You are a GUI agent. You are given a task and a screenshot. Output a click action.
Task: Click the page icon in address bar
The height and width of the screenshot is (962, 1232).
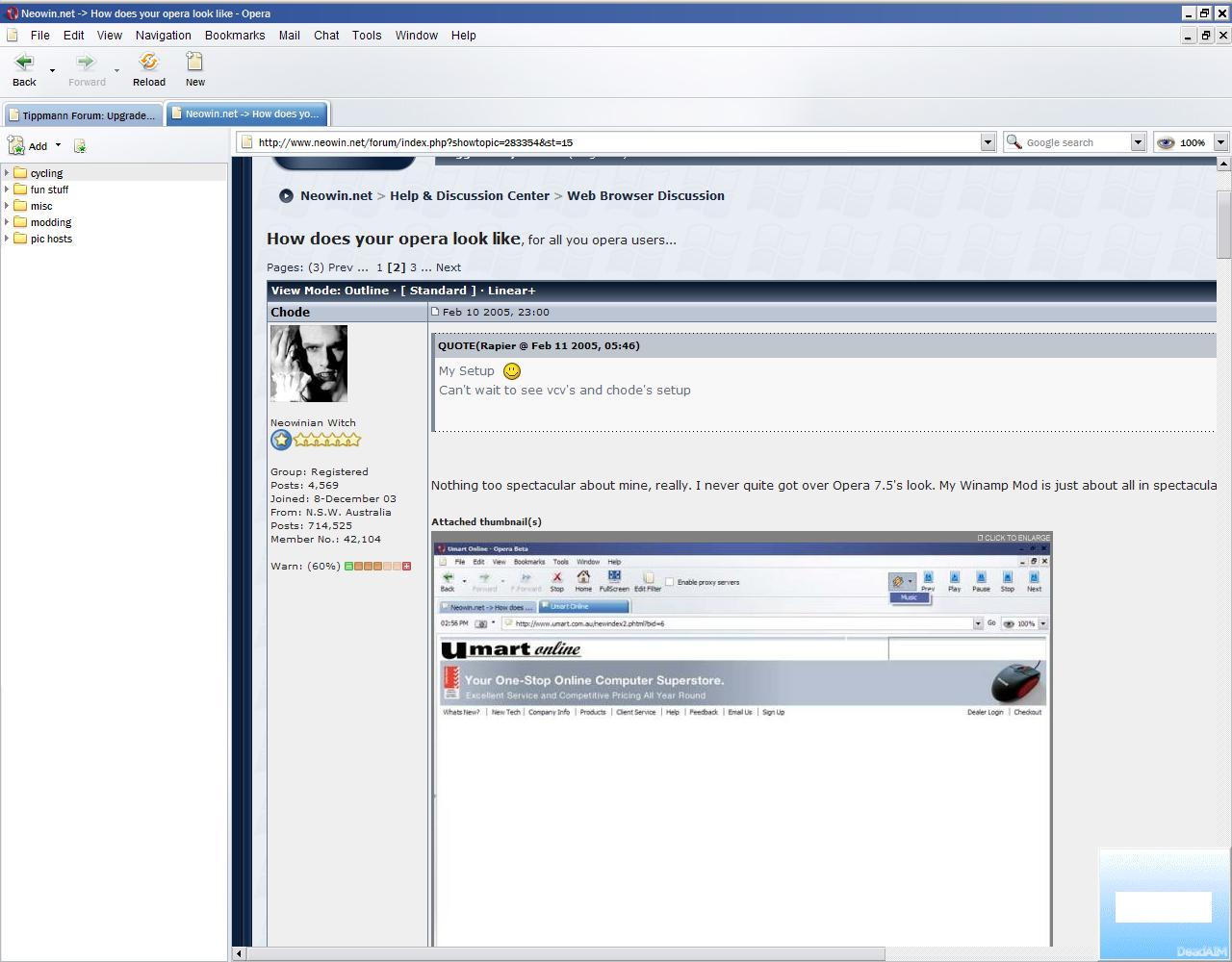(x=247, y=142)
